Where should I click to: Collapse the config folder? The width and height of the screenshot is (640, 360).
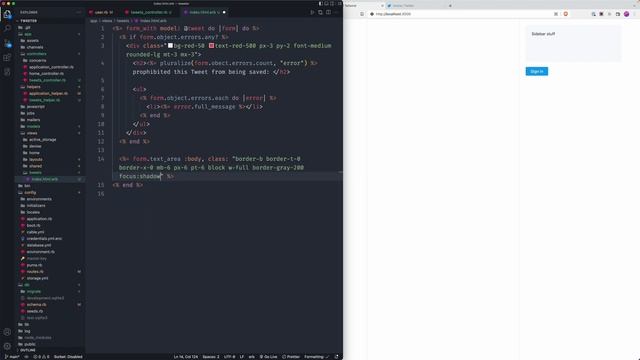[30, 192]
